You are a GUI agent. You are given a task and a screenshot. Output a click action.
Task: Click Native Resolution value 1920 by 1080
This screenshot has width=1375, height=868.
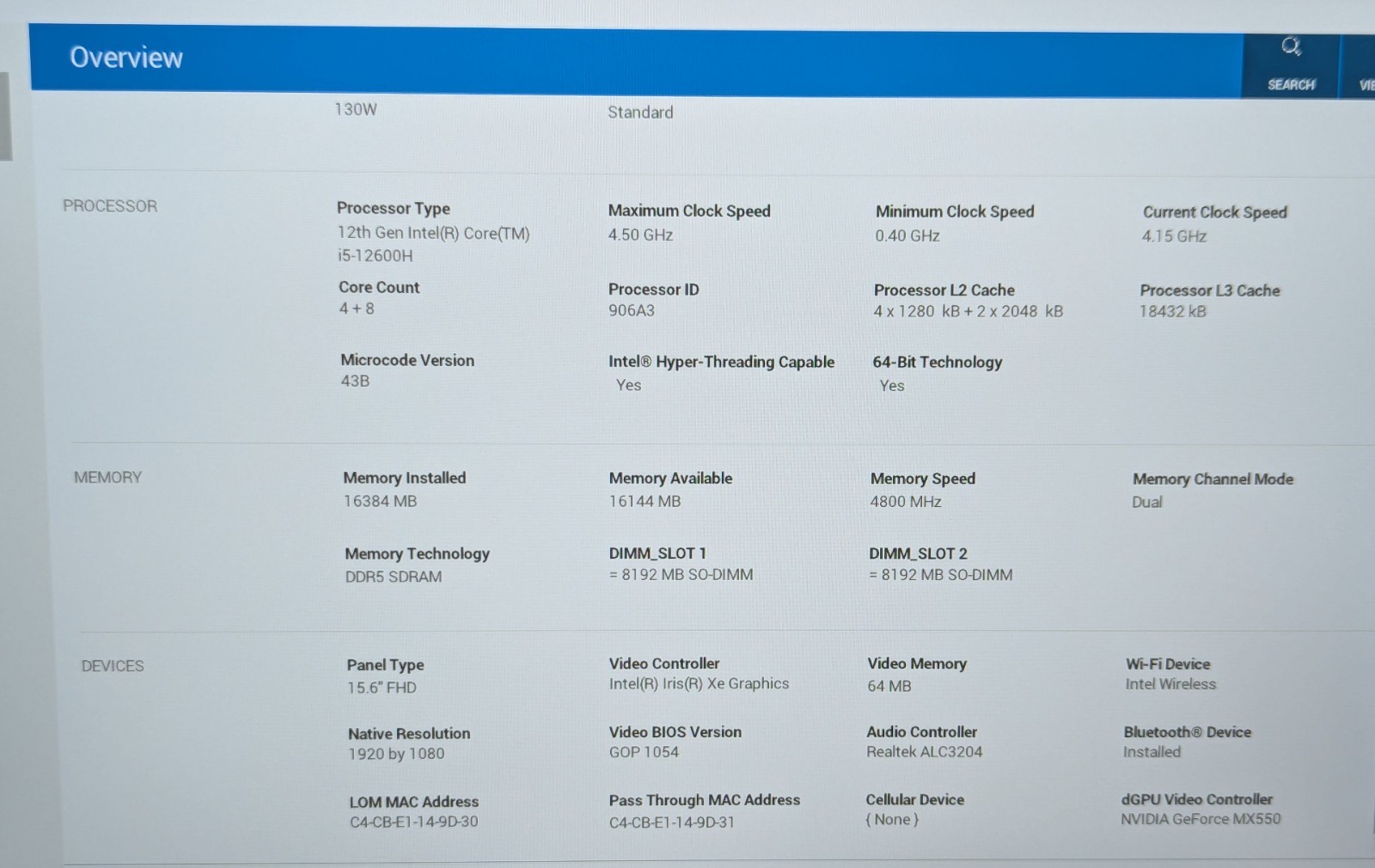click(396, 754)
